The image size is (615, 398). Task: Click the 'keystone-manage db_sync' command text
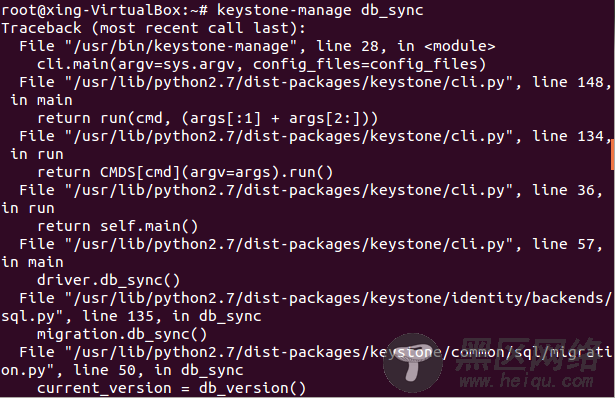click(x=320, y=10)
